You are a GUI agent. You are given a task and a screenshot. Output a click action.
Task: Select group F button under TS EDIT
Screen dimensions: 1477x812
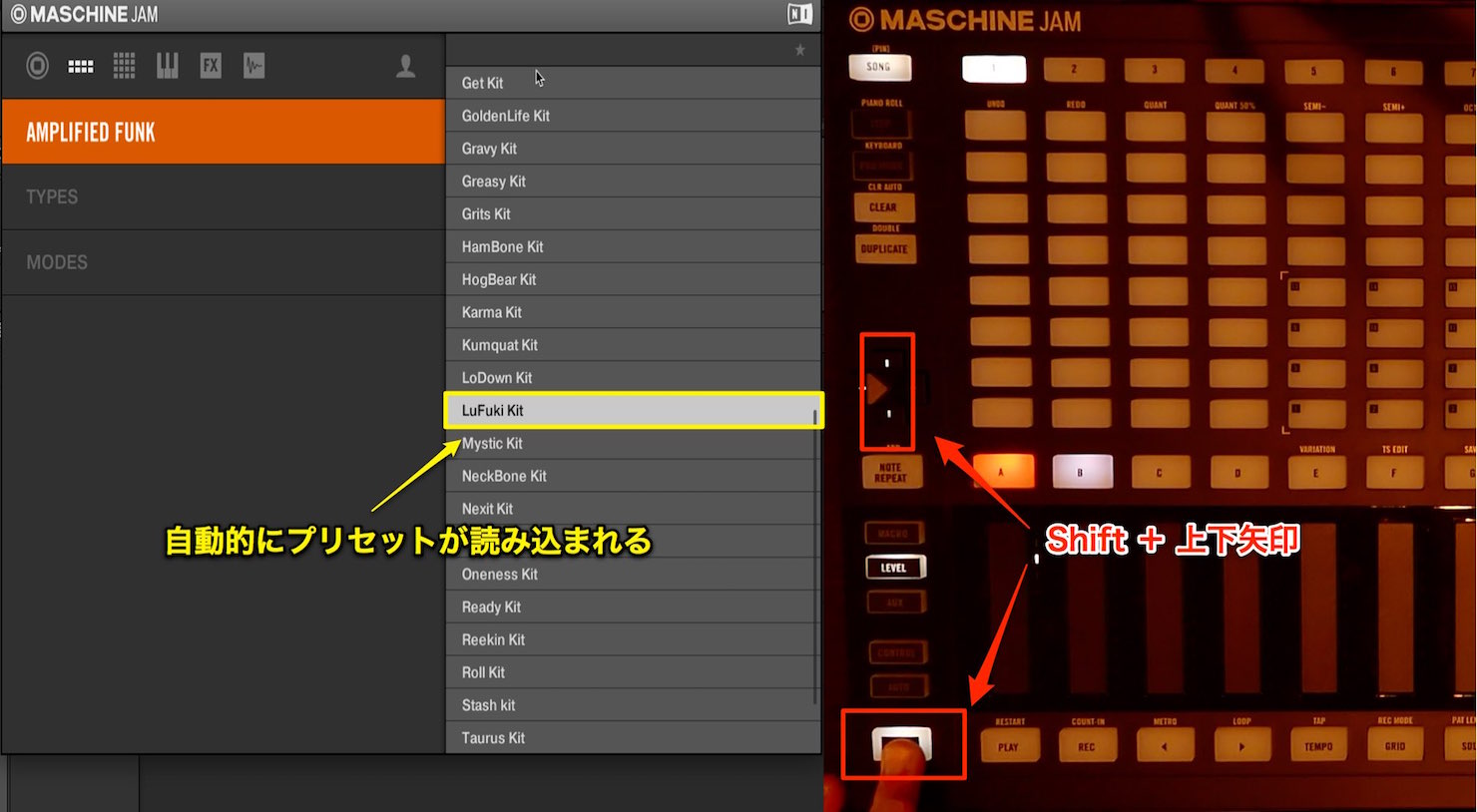coord(1394,473)
